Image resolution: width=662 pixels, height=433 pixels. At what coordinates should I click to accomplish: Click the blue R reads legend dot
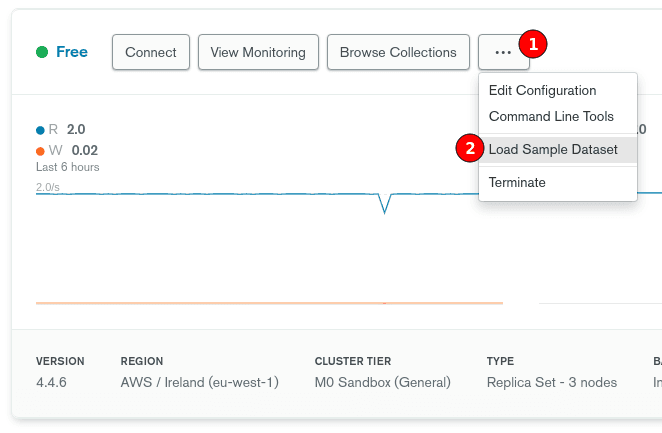[x=40, y=130]
